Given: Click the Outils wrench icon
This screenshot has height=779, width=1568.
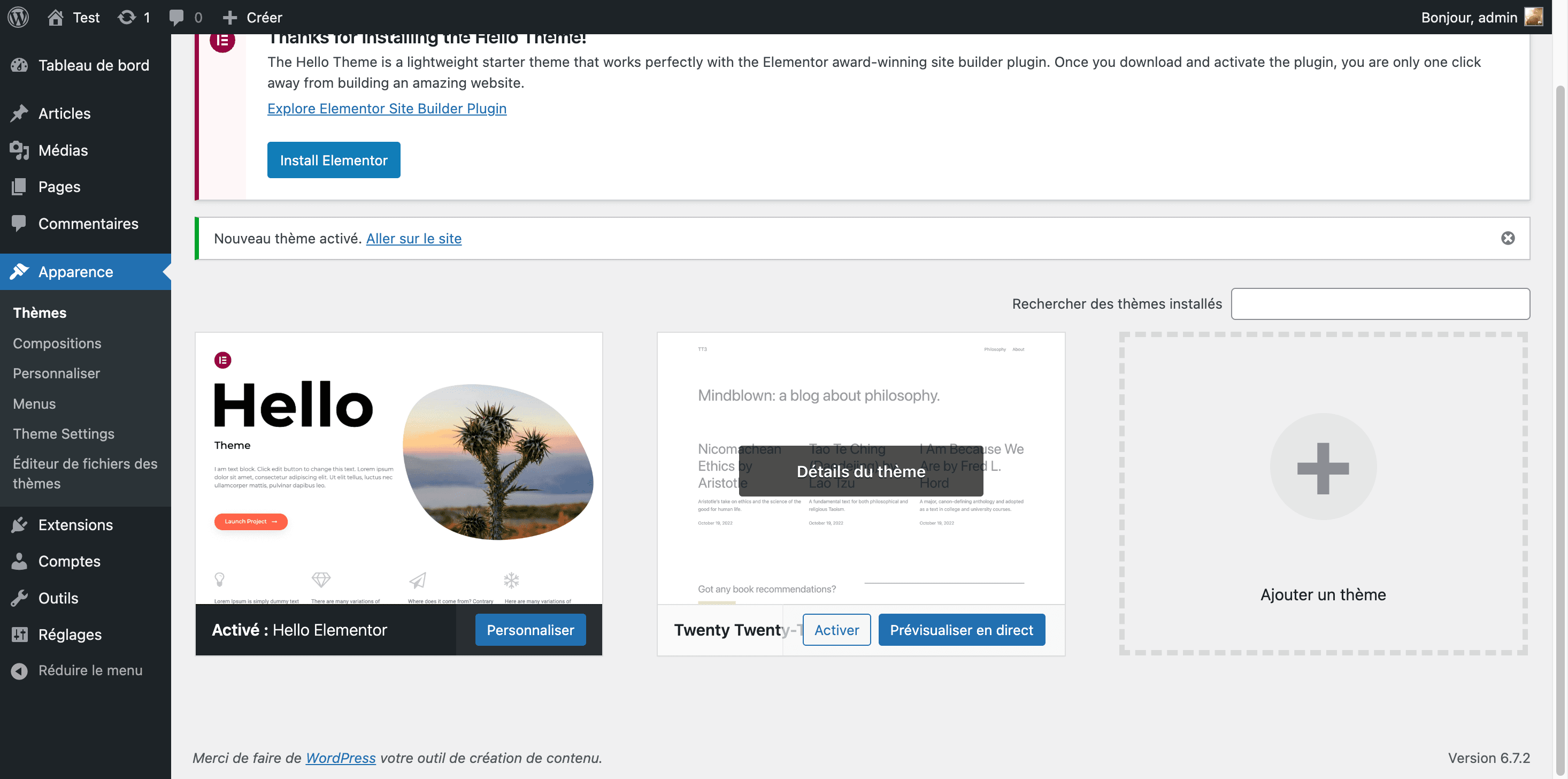Looking at the screenshot, I should (19, 598).
